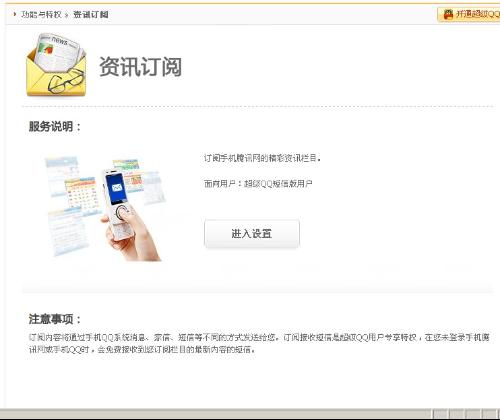Click the text 面向用户：超级QQ短信版用户

click(x=258, y=184)
